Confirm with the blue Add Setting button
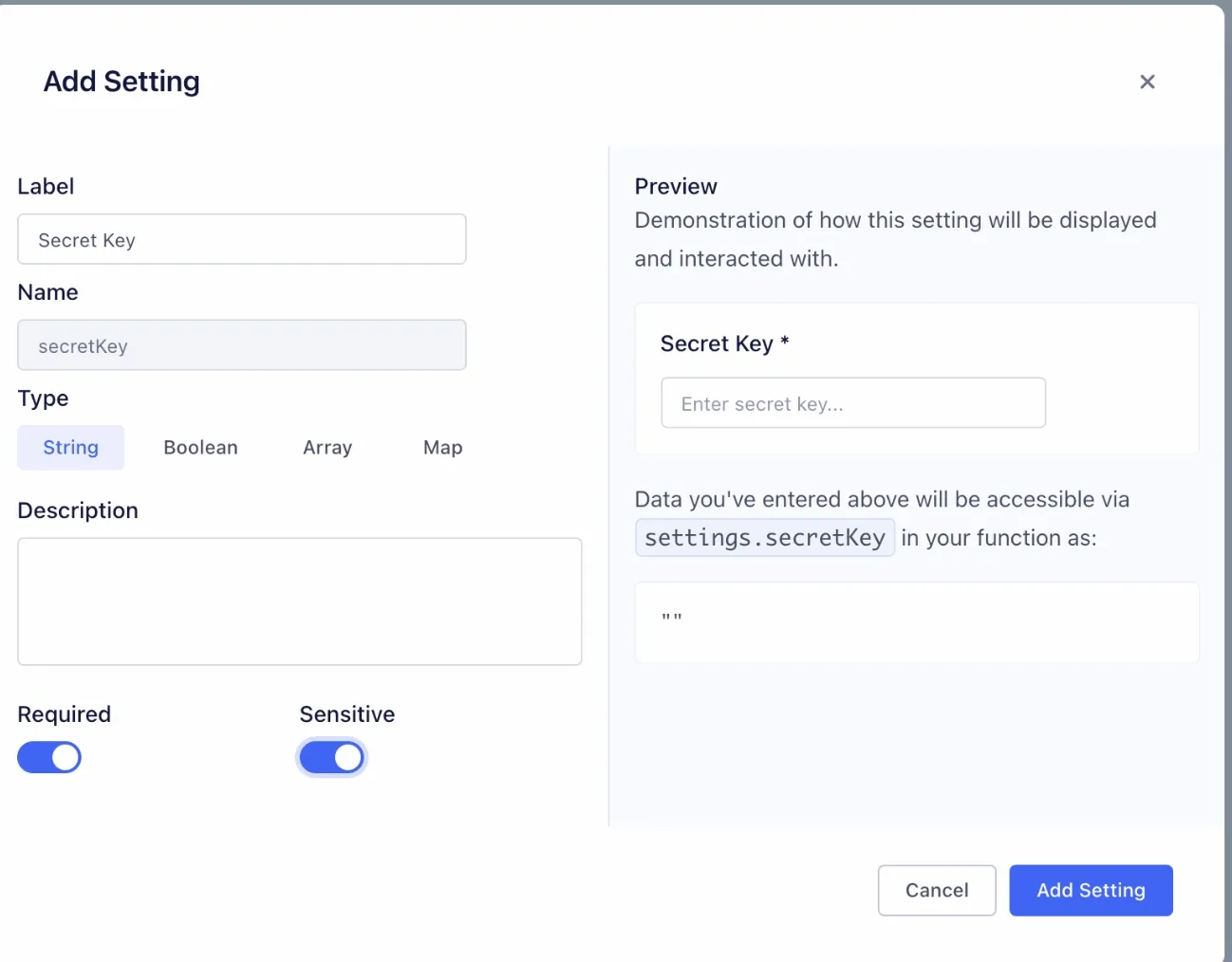 [1091, 890]
